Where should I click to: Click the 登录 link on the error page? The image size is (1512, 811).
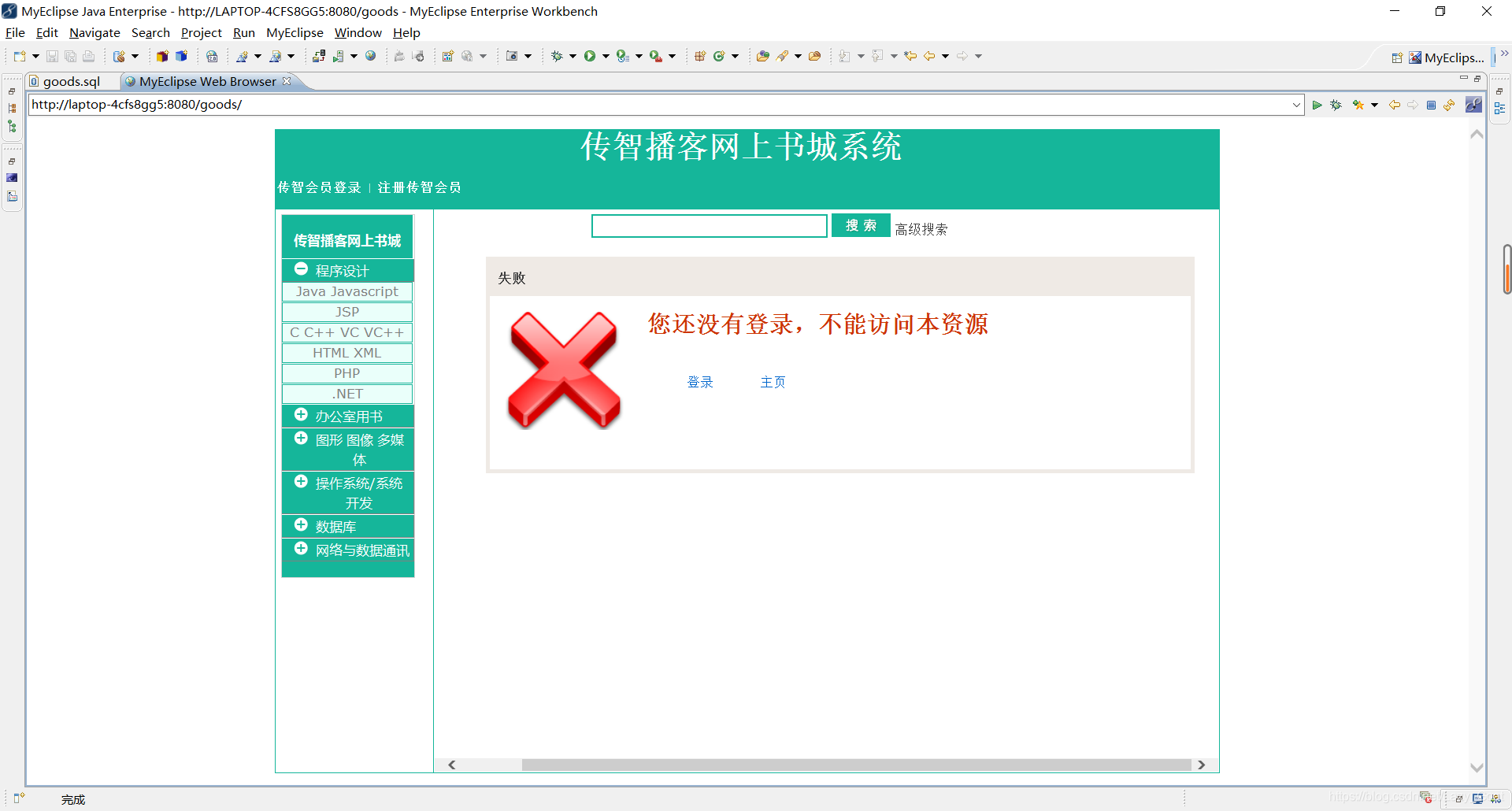pos(699,382)
